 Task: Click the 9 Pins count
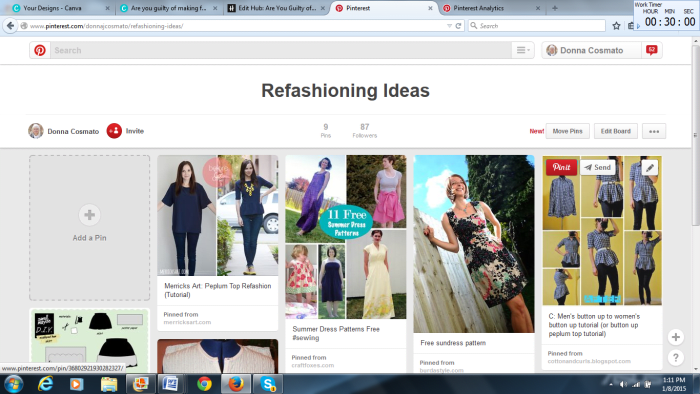[x=325, y=131]
